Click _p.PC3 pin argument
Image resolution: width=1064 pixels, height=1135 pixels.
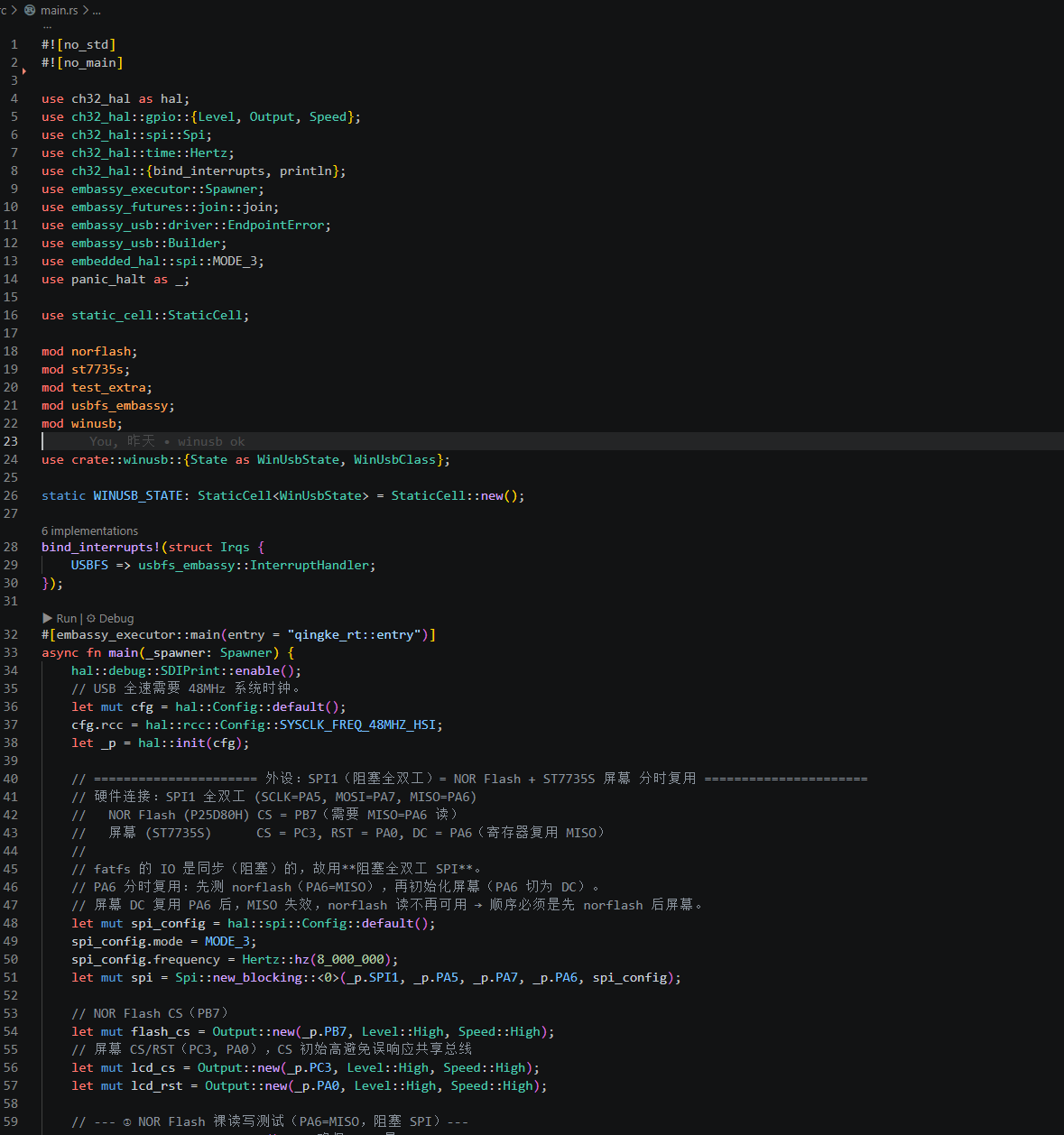(310, 1067)
